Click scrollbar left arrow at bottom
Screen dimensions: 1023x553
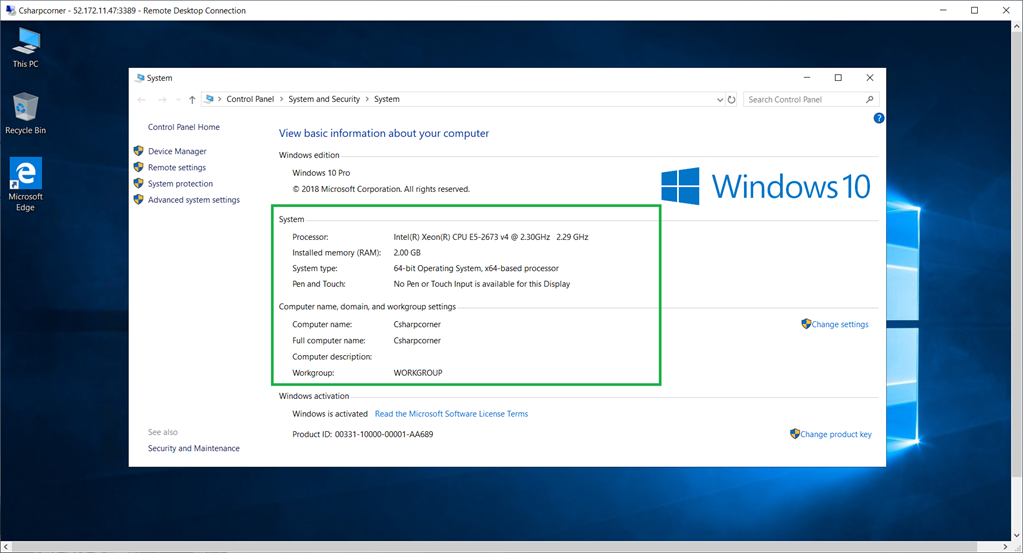tap(6, 546)
